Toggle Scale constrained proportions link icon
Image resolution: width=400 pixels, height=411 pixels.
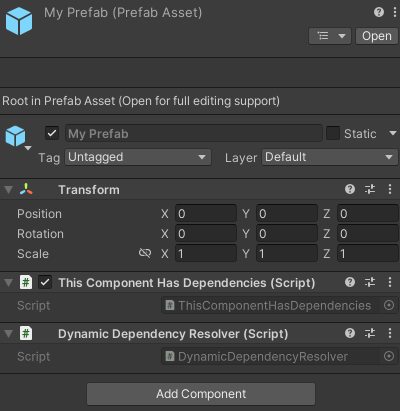pyautogui.click(x=145, y=253)
